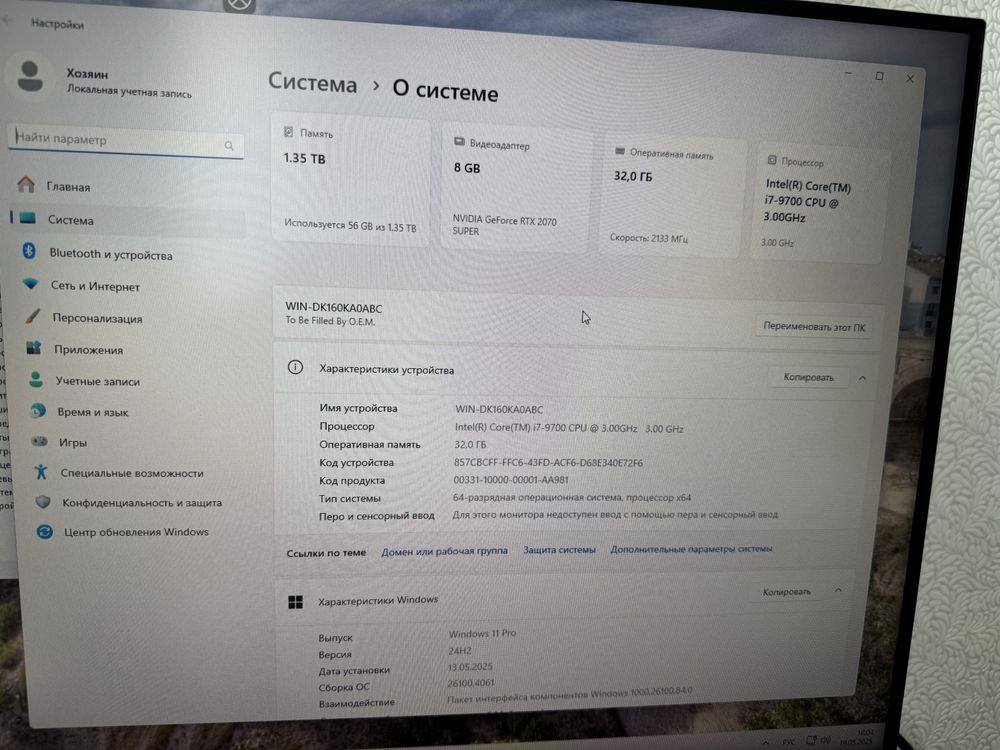Click the info icon beside Характеристики устройства
This screenshot has width=1000, height=750.
[295, 367]
